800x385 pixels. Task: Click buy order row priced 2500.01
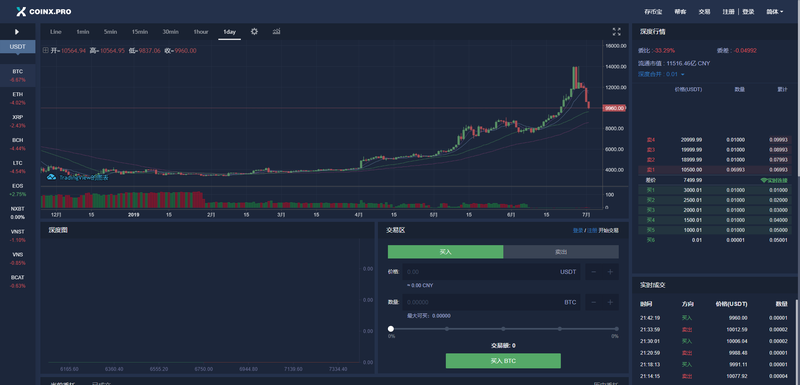tap(714, 200)
